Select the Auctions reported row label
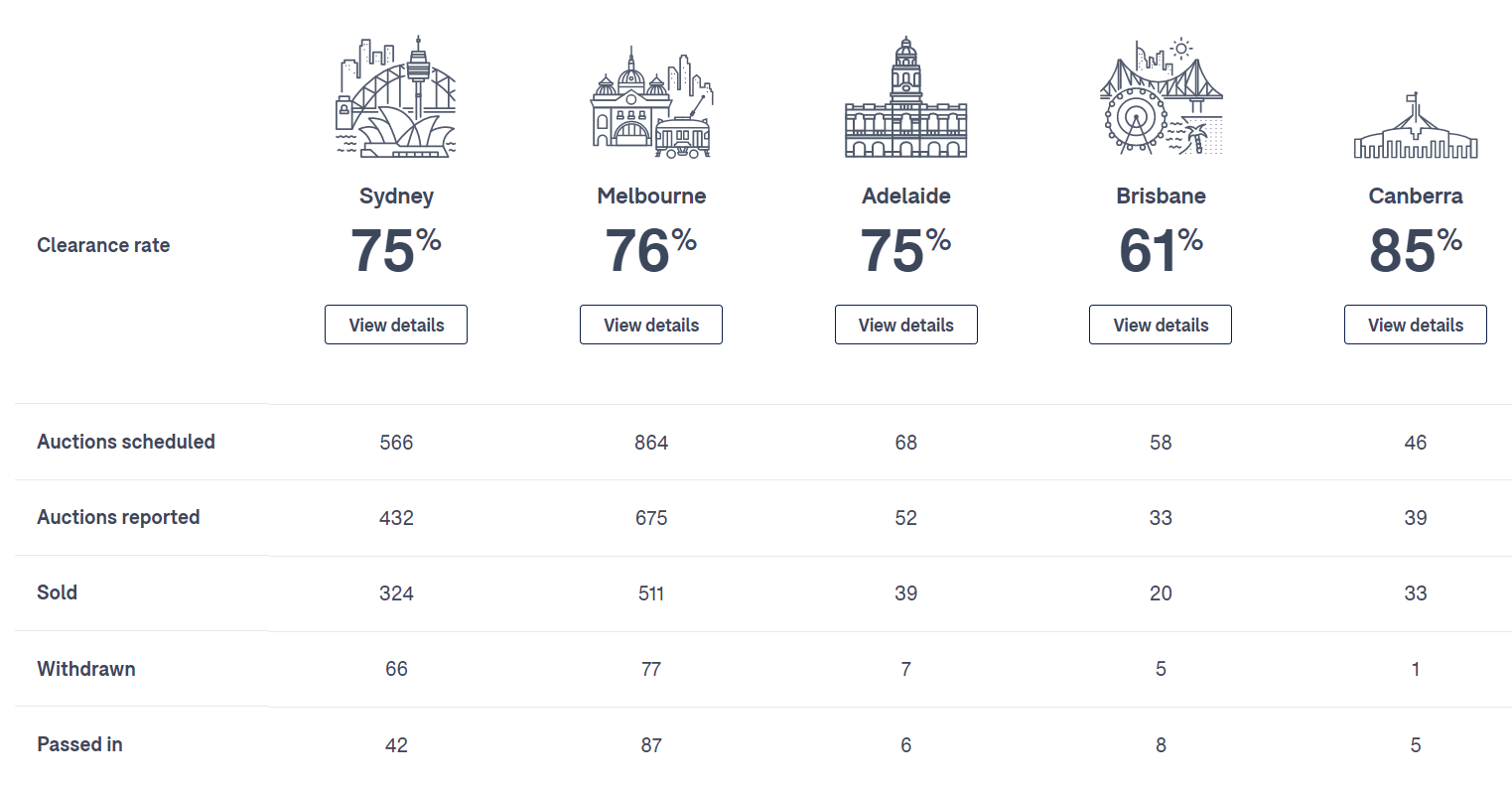The image size is (1512, 787). click(118, 517)
